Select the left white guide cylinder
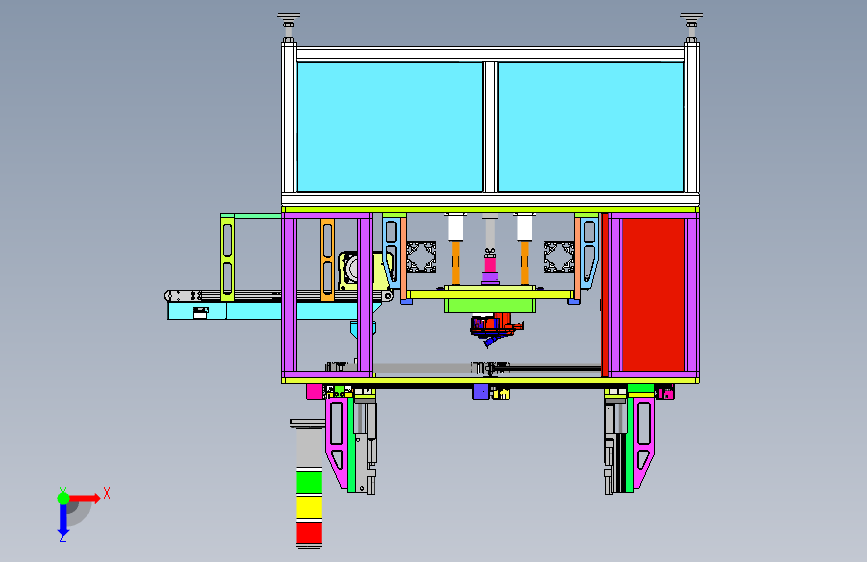Image resolution: width=867 pixels, height=562 pixels. coord(456,227)
